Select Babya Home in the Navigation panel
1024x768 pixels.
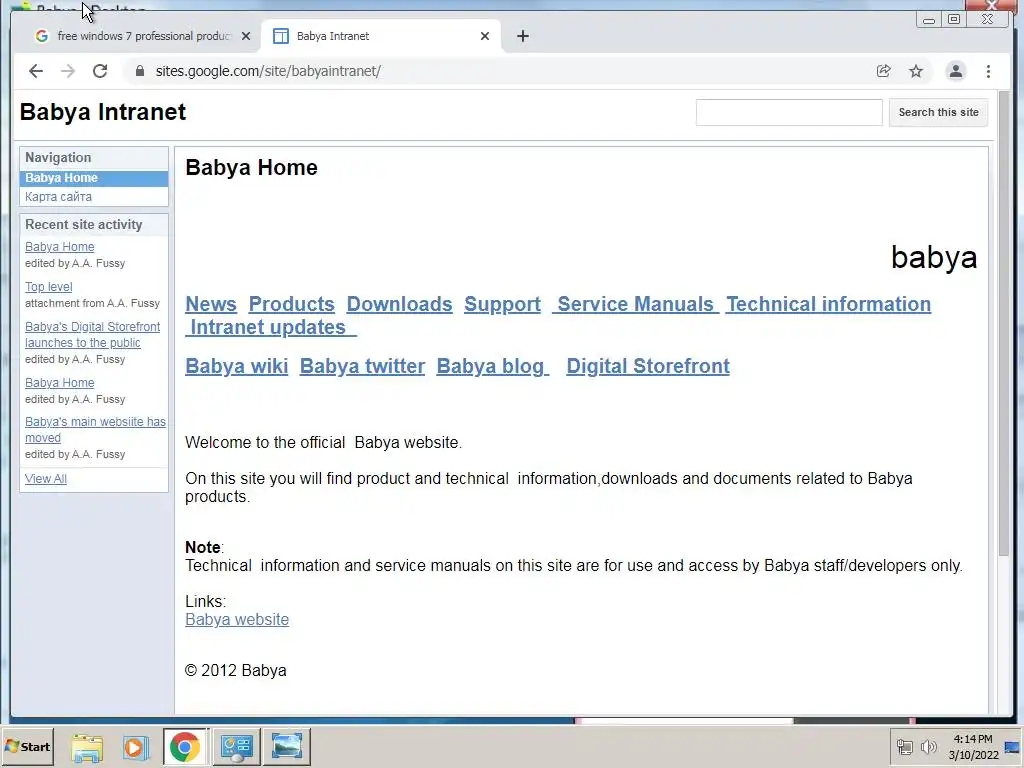point(94,178)
